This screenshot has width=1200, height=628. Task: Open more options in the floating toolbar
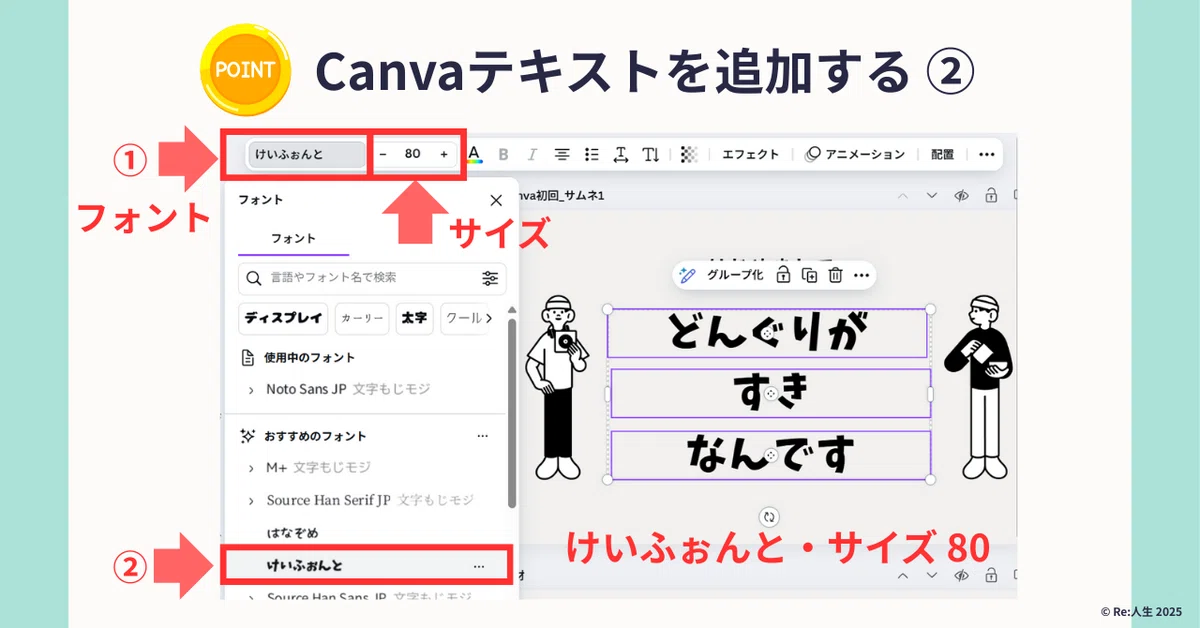[861, 275]
